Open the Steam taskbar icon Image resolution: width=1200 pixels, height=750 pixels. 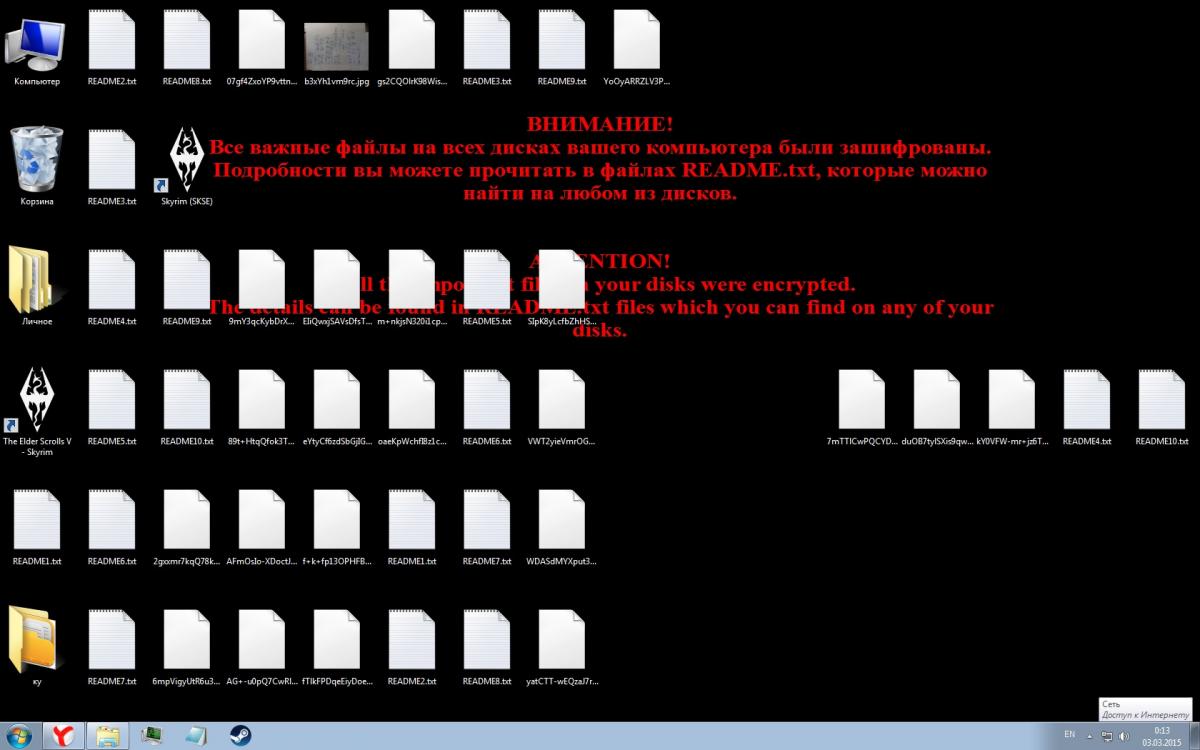[240, 736]
